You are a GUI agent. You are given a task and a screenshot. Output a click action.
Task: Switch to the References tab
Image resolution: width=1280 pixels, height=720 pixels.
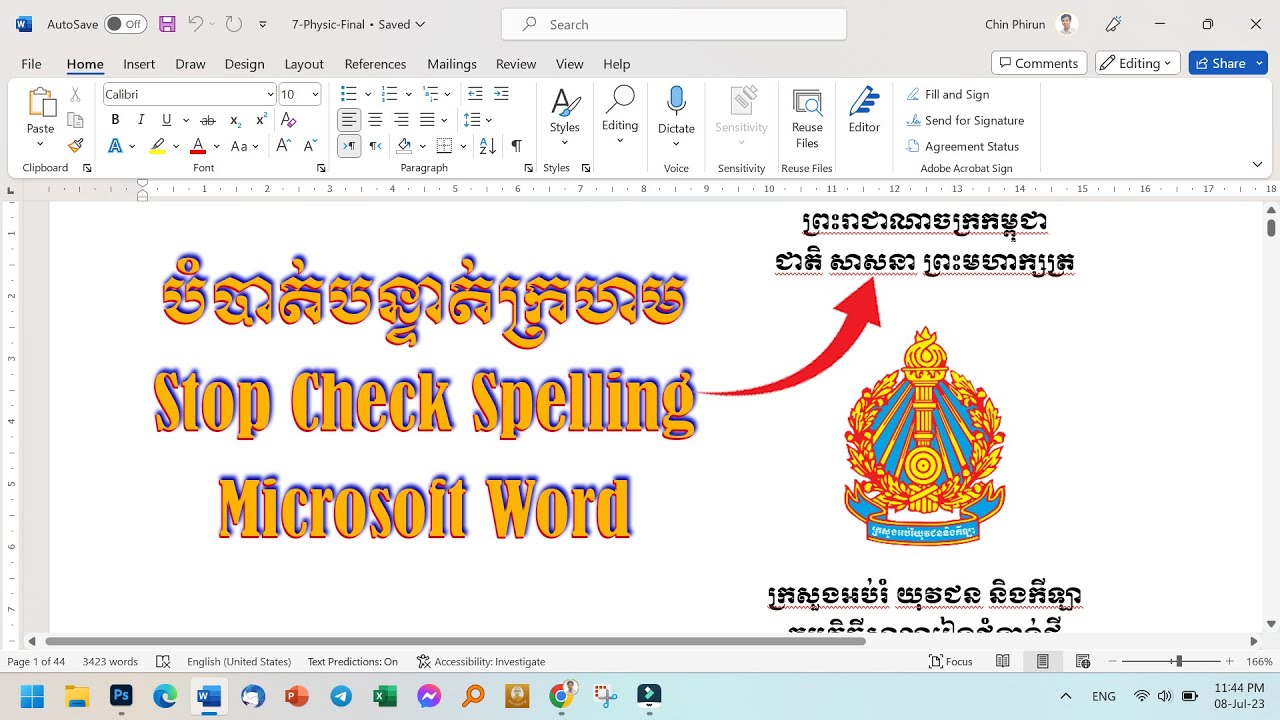(x=375, y=64)
